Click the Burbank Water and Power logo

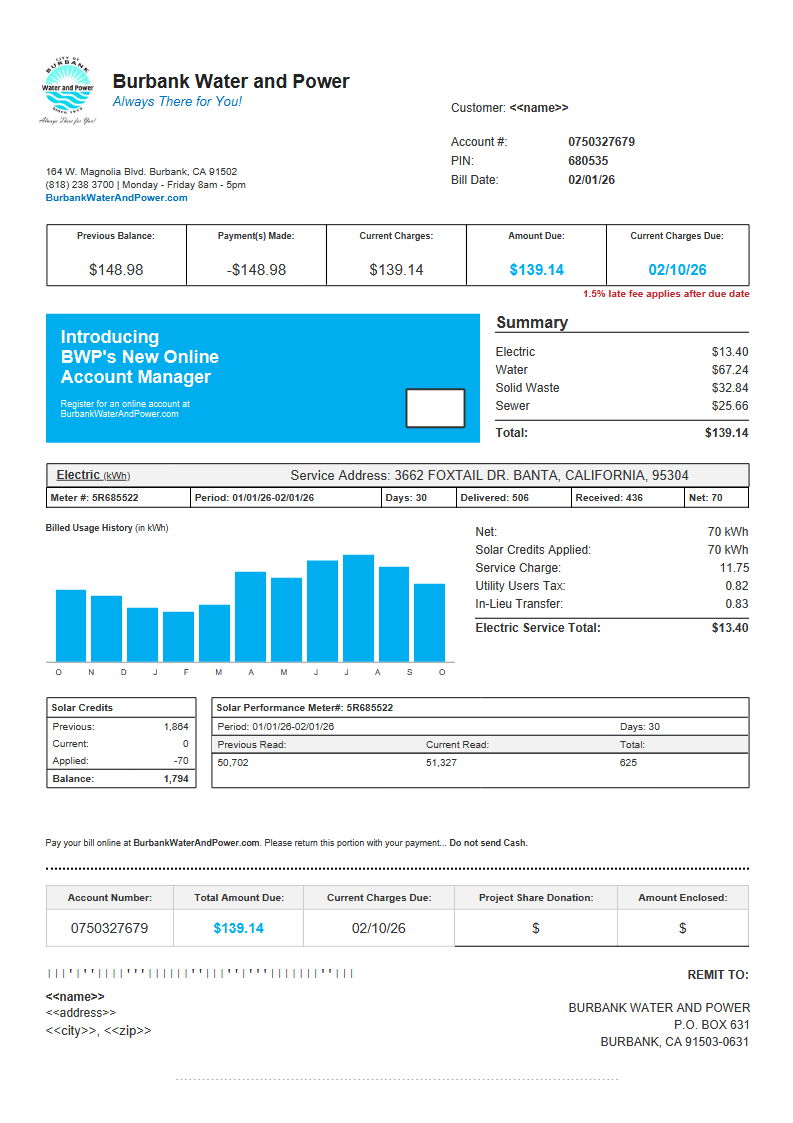pyautogui.click(x=67, y=90)
